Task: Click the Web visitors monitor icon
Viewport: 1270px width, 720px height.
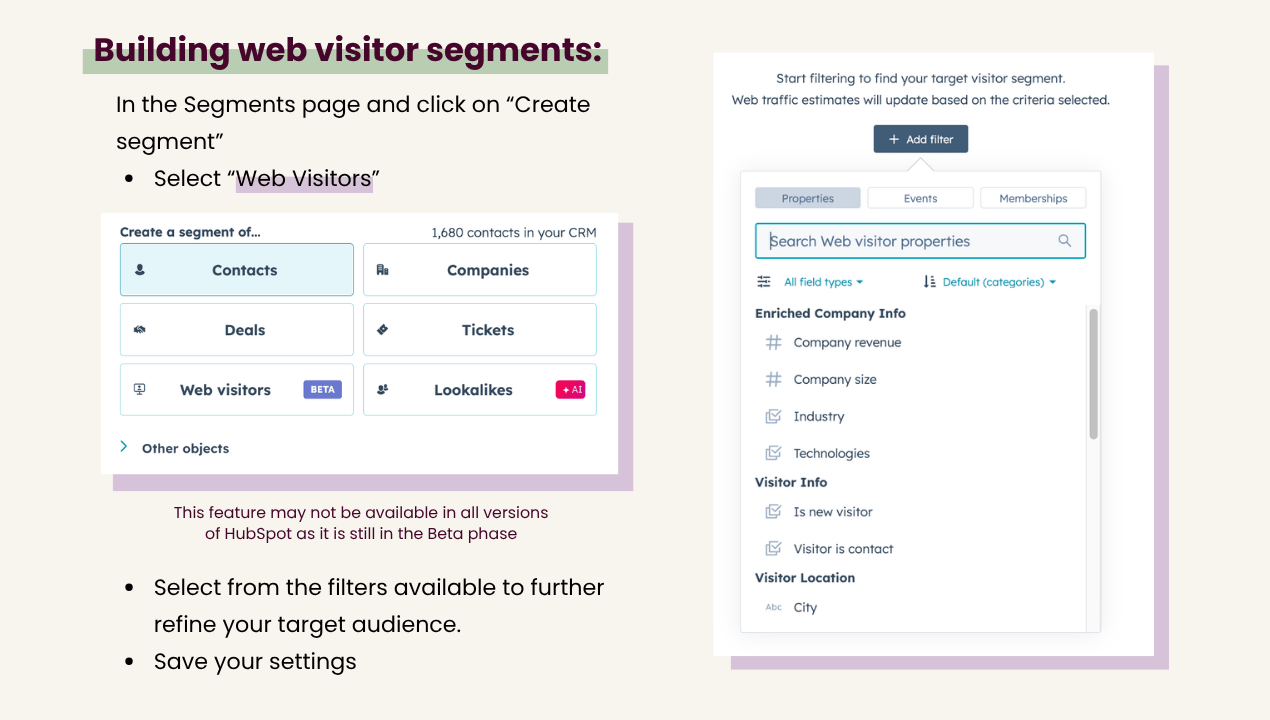Action: click(140, 390)
